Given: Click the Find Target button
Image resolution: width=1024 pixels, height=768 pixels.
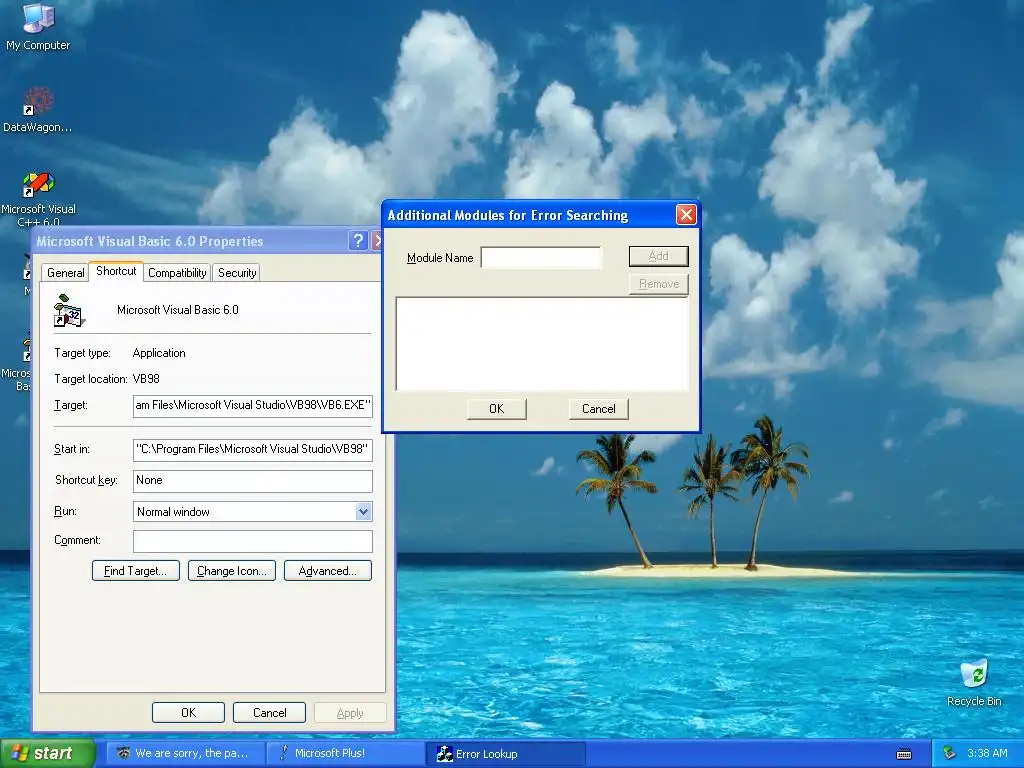Looking at the screenshot, I should 136,571.
